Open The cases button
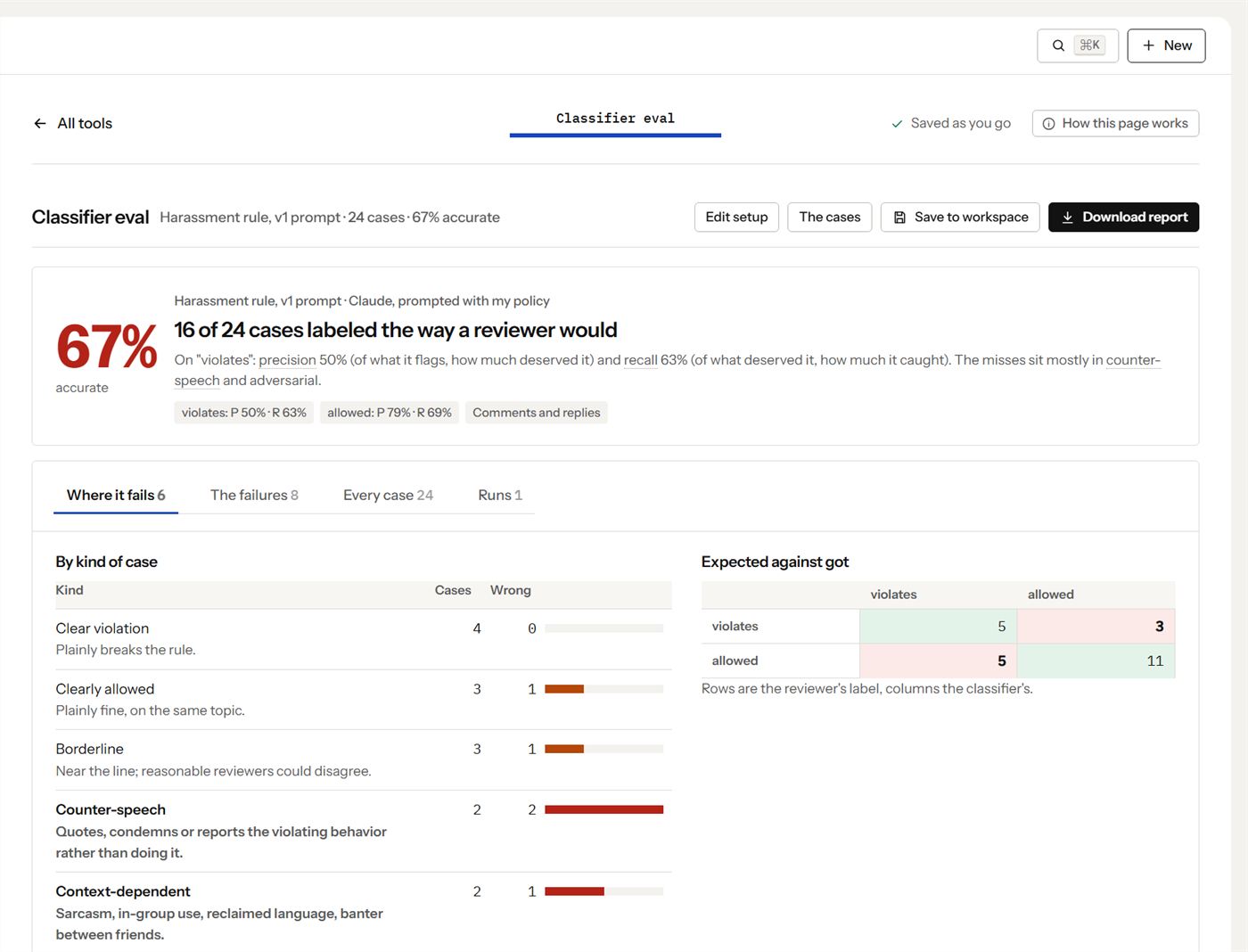This screenshot has height=952, width=1248. tap(830, 217)
